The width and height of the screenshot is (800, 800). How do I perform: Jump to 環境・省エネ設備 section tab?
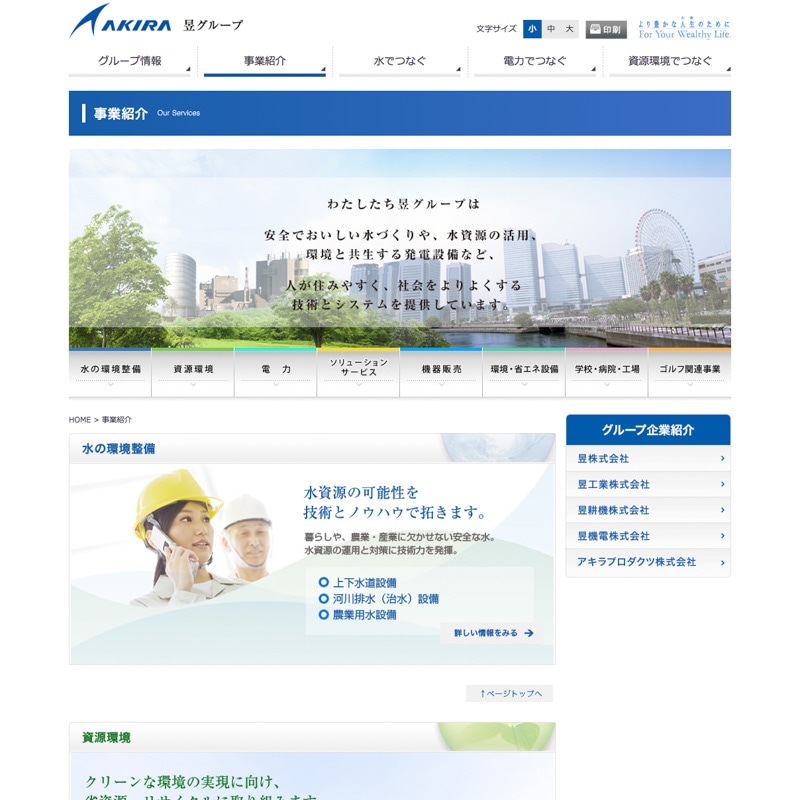524,372
